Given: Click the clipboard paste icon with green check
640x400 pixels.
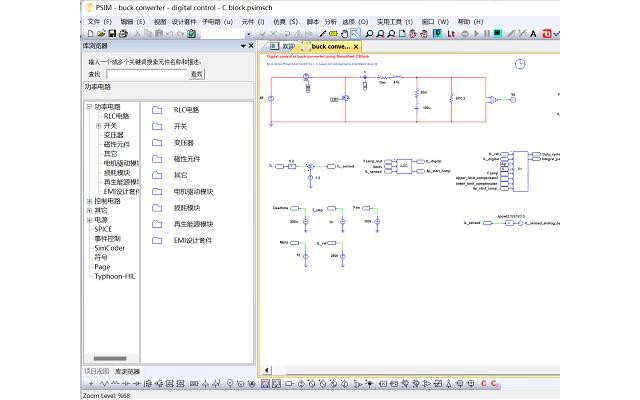Looking at the screenshot, I should point(191,34).
